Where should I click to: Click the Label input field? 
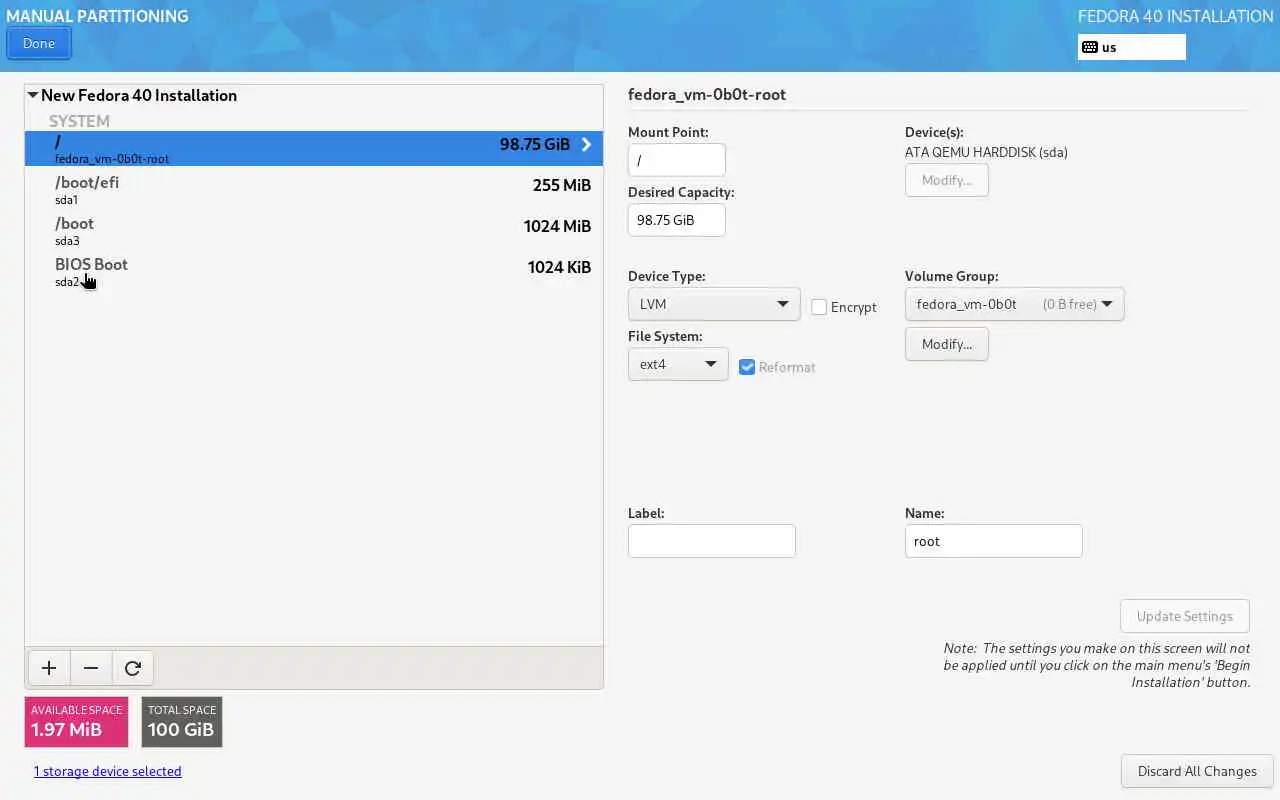pos(712,541)
